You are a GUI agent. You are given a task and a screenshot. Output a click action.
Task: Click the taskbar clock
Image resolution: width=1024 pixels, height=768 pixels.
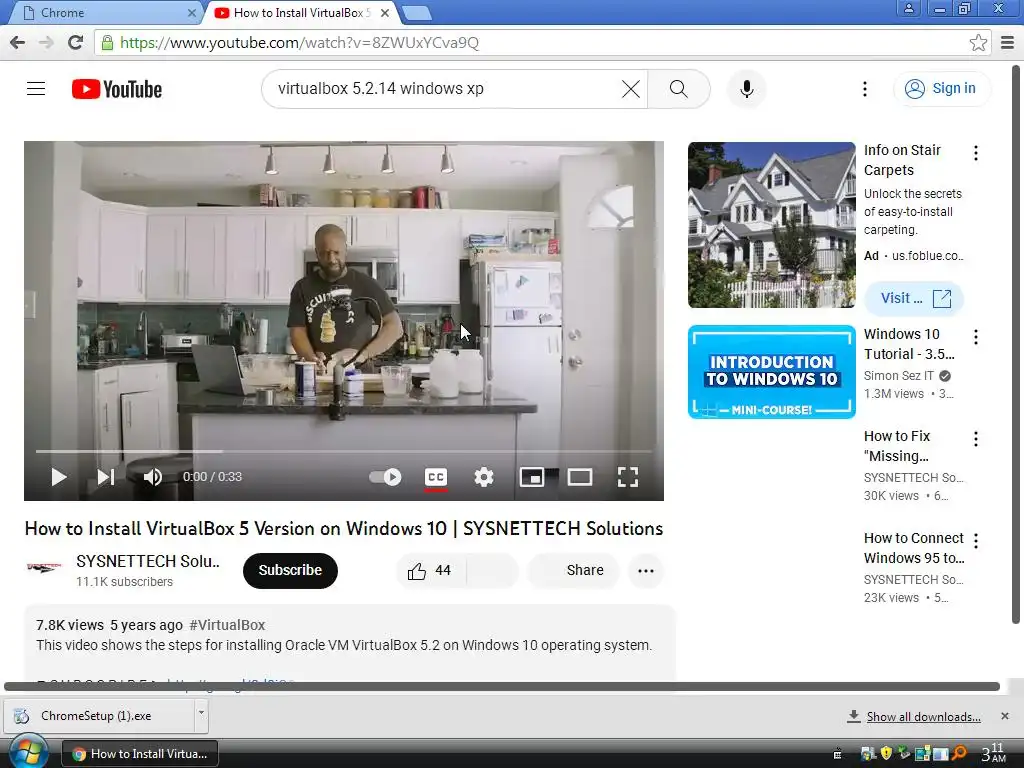993,753
